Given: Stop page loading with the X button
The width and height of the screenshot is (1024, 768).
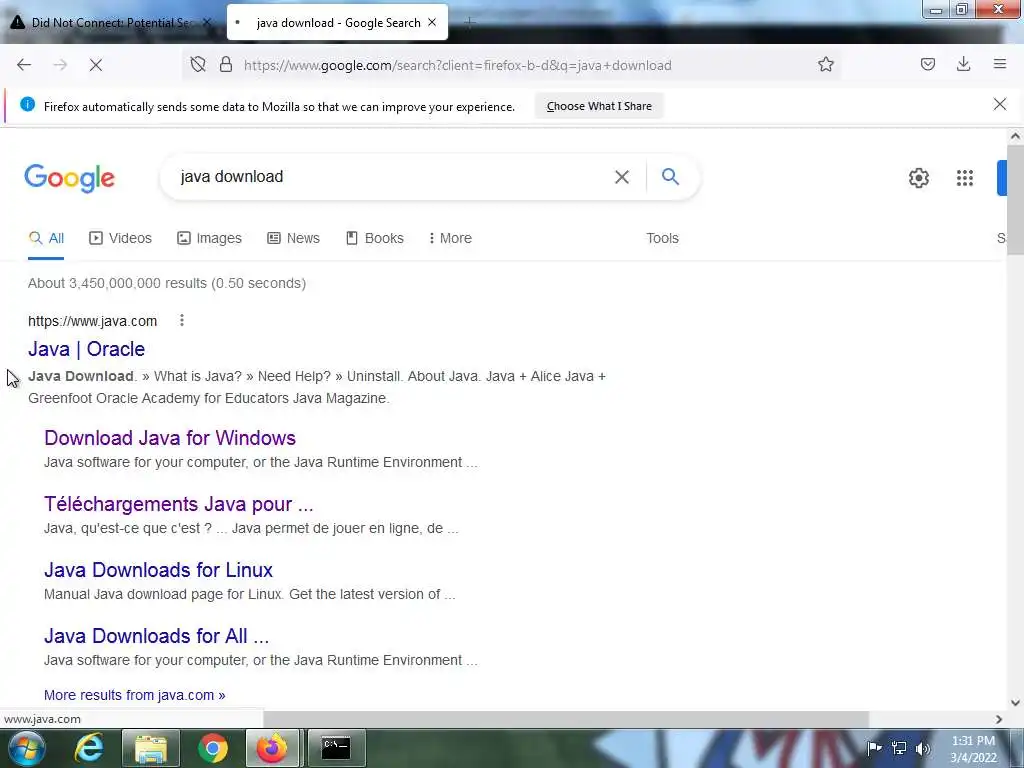Looking at the screenshot, I should point(95,65).
